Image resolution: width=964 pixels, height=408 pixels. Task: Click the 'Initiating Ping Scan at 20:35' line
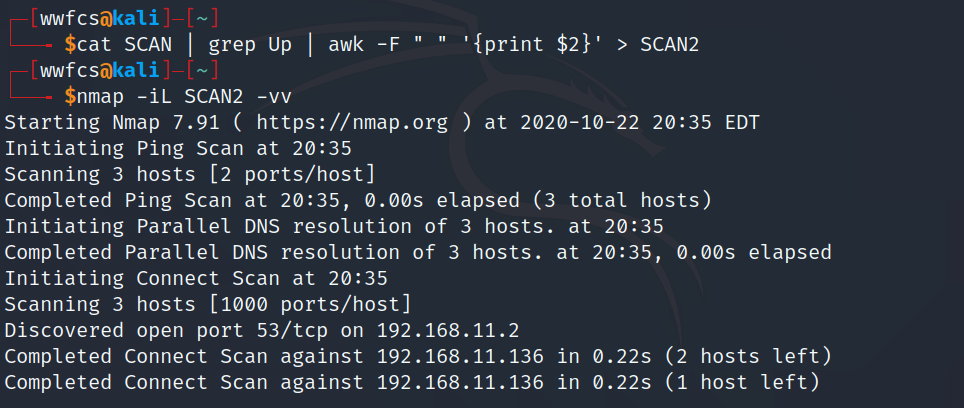pos(178,149)
